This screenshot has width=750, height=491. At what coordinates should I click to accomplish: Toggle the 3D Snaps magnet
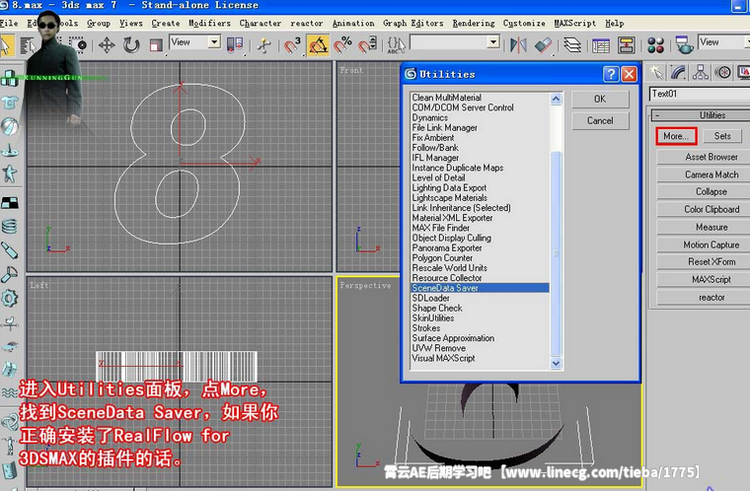click(x=292, y=45)
